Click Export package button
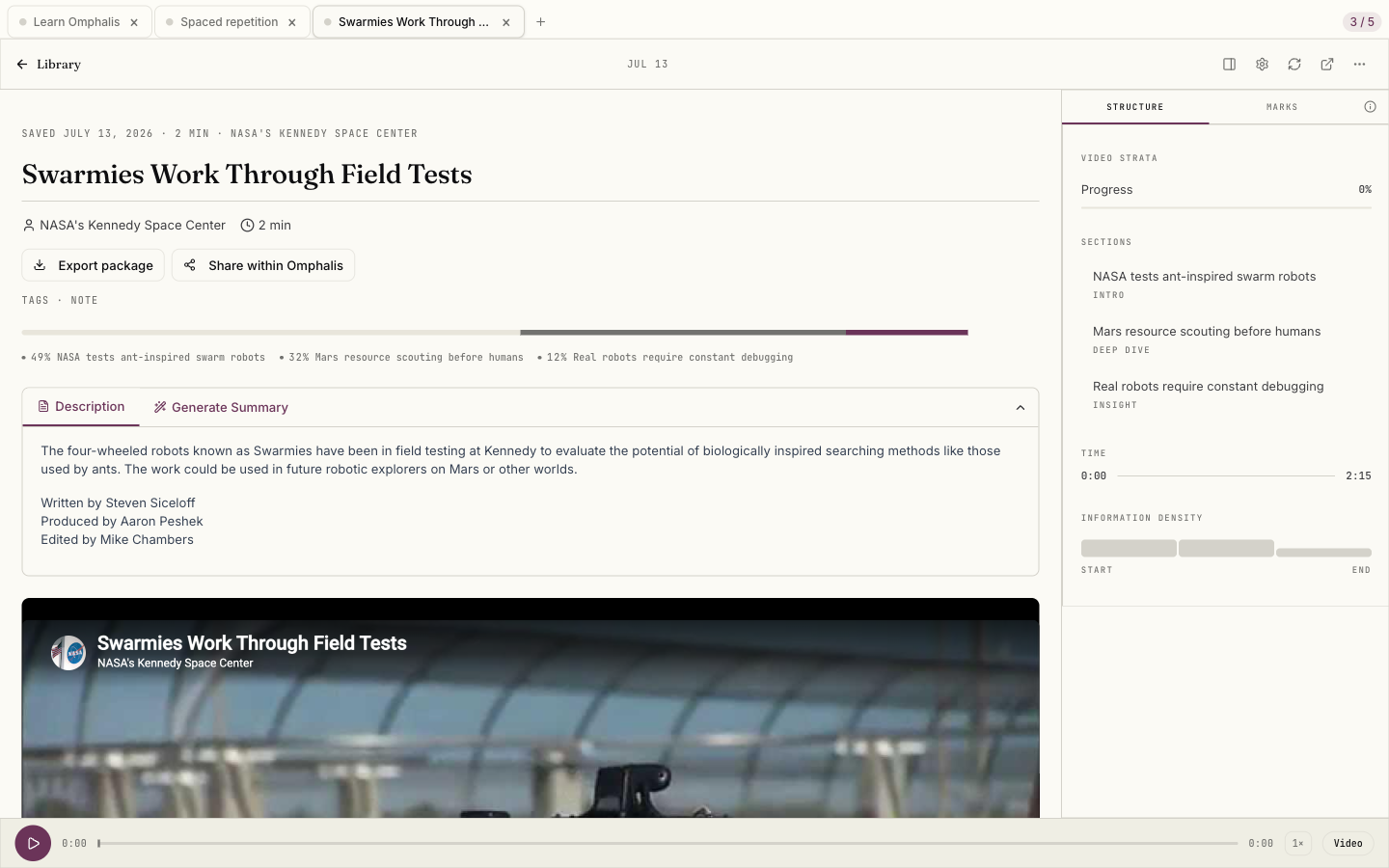The height and width of the screenshot is (868, 1389). 94,265
